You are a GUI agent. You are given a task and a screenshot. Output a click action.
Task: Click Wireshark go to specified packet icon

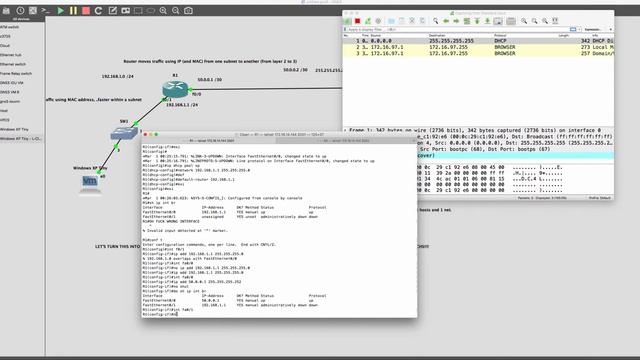[467, 21]
